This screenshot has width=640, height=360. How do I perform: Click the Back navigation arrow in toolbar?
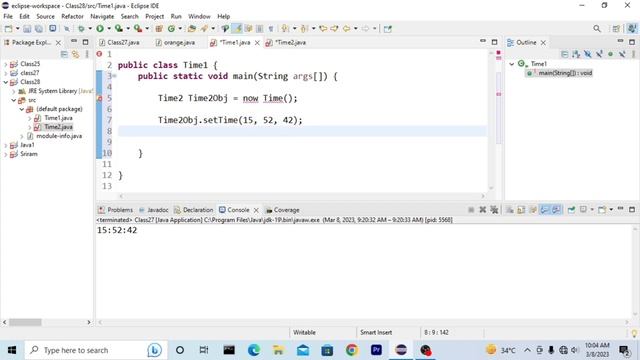point(347,29)
